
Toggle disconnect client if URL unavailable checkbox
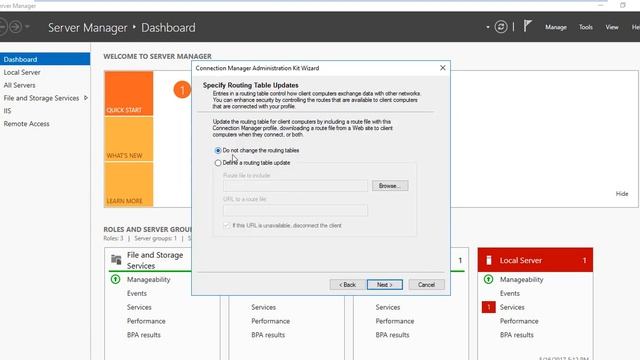coord(227,225)
